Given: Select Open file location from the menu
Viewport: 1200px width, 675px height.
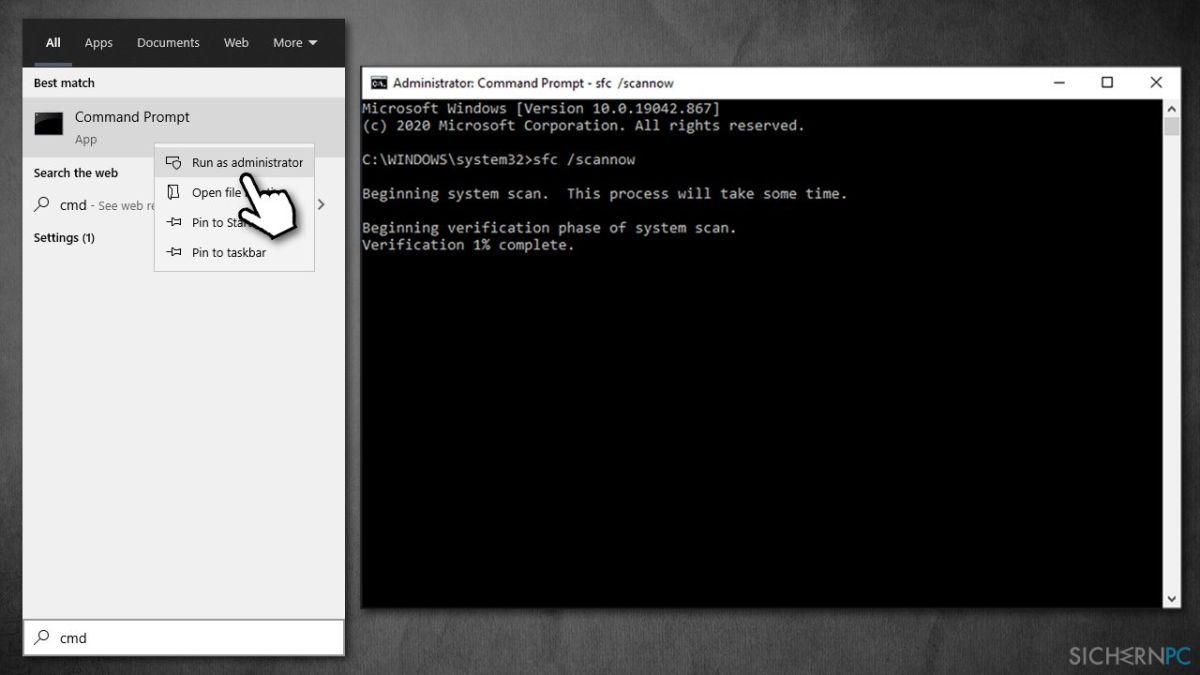Looking at the screenshot, I should pos(219,192).
